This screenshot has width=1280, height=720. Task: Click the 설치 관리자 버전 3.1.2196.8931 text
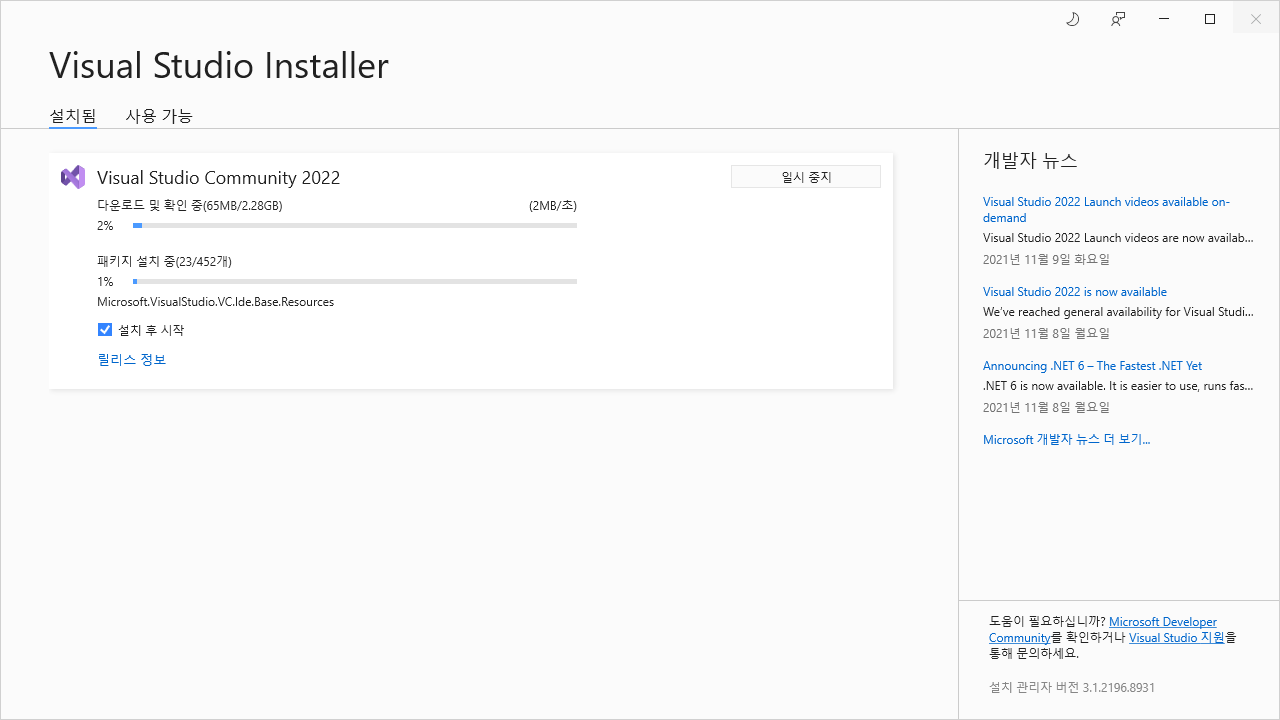coord(1072,688)
